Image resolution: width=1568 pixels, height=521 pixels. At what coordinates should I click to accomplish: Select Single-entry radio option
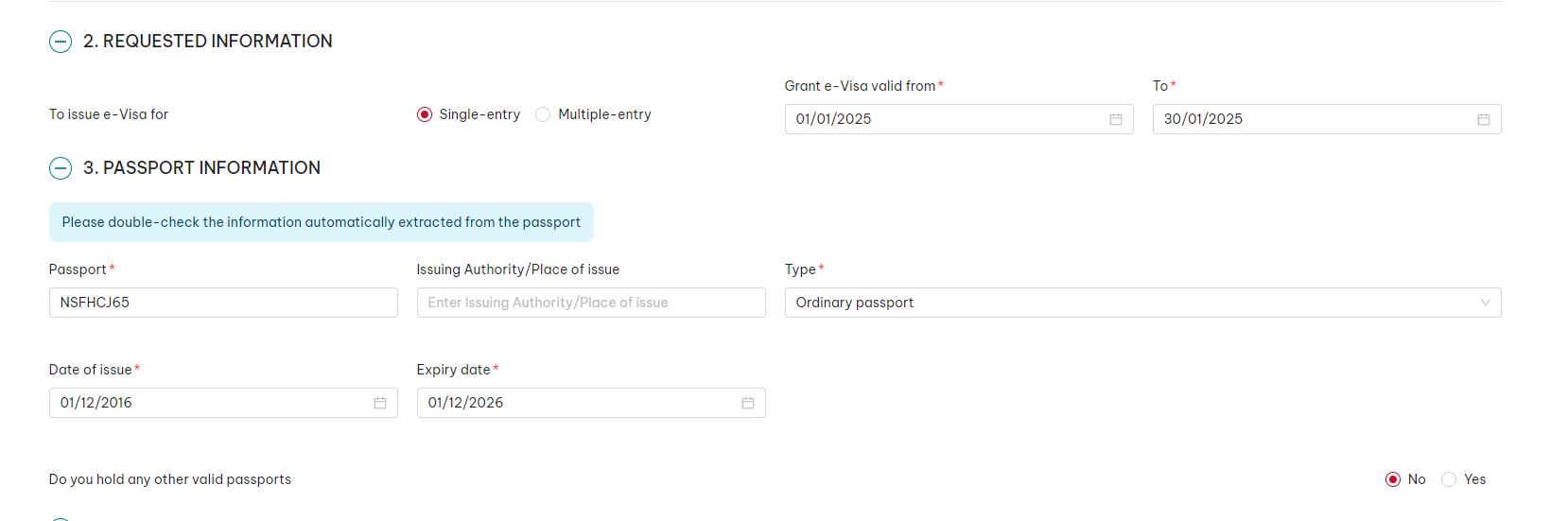(425, 114)
